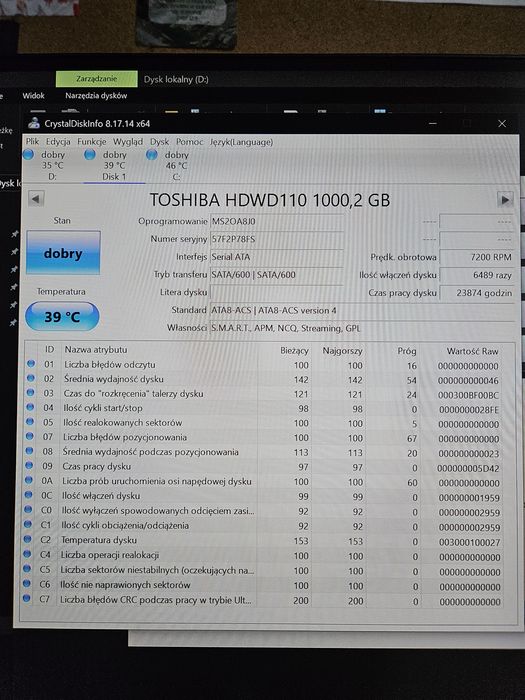The image size is (525, 700).
Task: Open the Wygląd menu
Action: click(128, 142)
